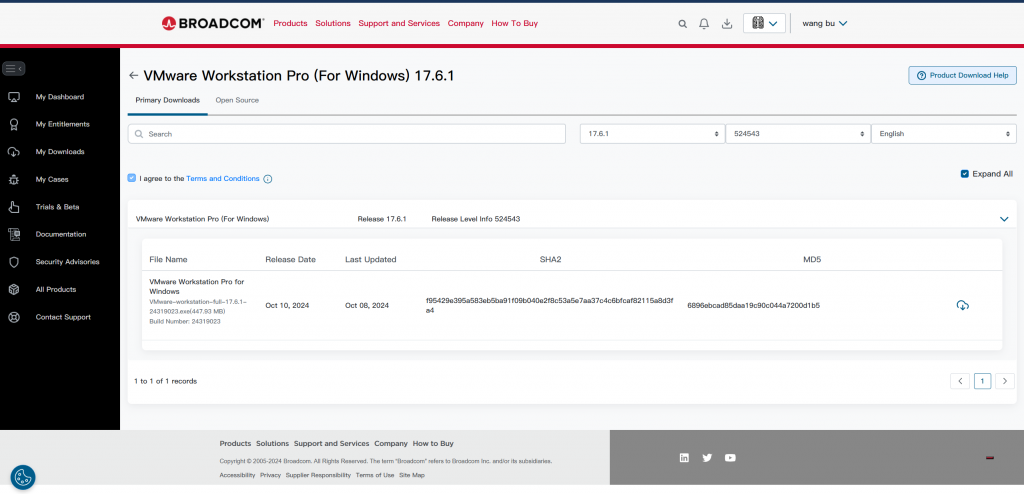Viewport: 1024px width, 494px height.
Task: Open the search magnifier in header
Action: [682, 24]
